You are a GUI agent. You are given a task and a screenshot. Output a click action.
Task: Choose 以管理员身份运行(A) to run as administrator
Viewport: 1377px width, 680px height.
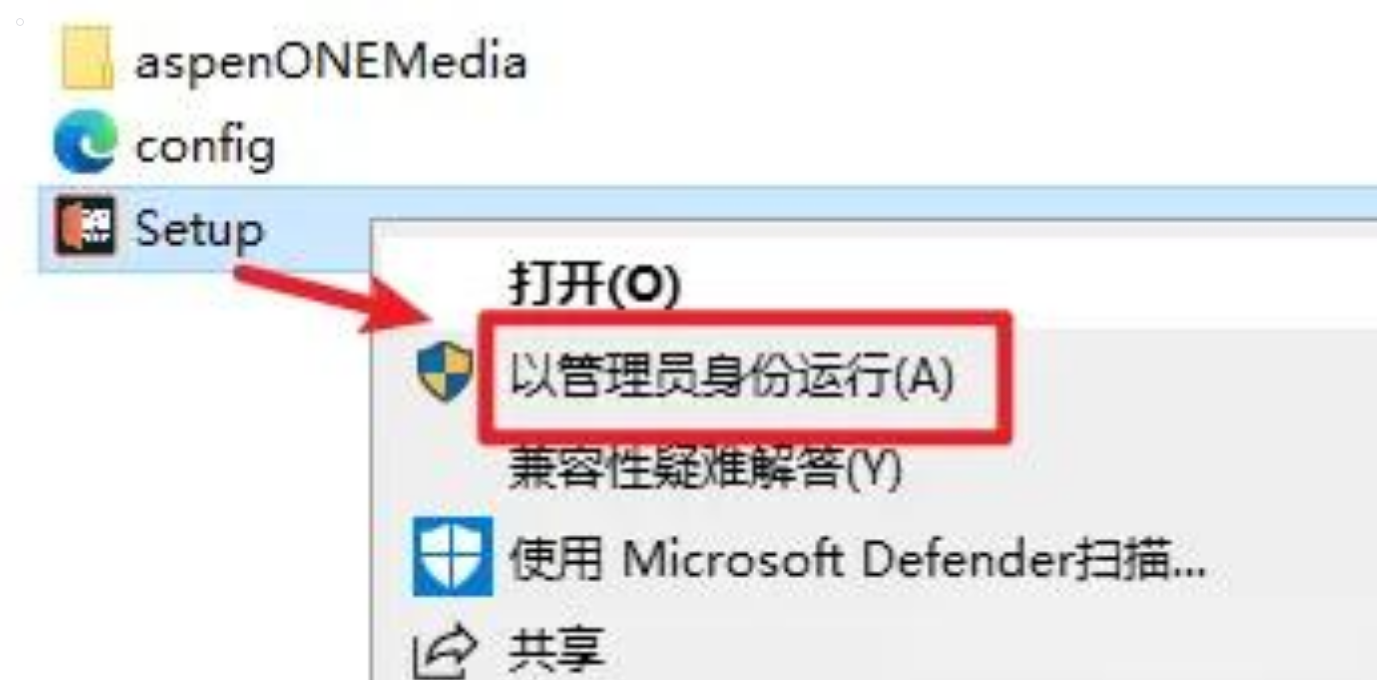[731, 377]
